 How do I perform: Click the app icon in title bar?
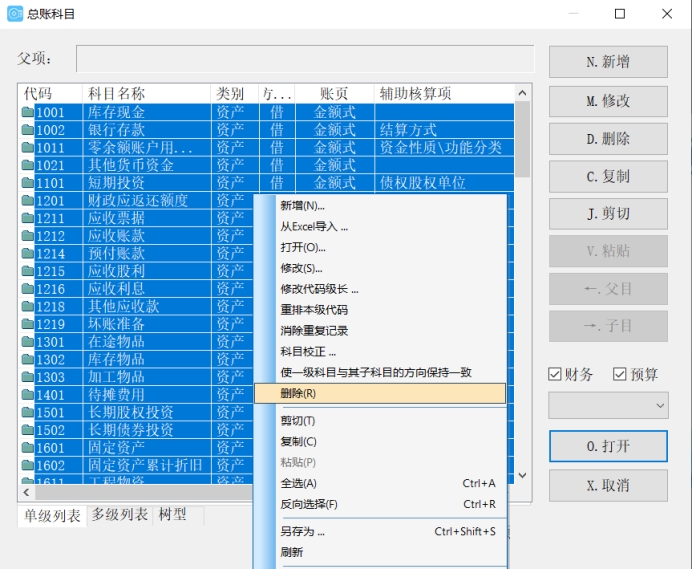click(15, 14)
